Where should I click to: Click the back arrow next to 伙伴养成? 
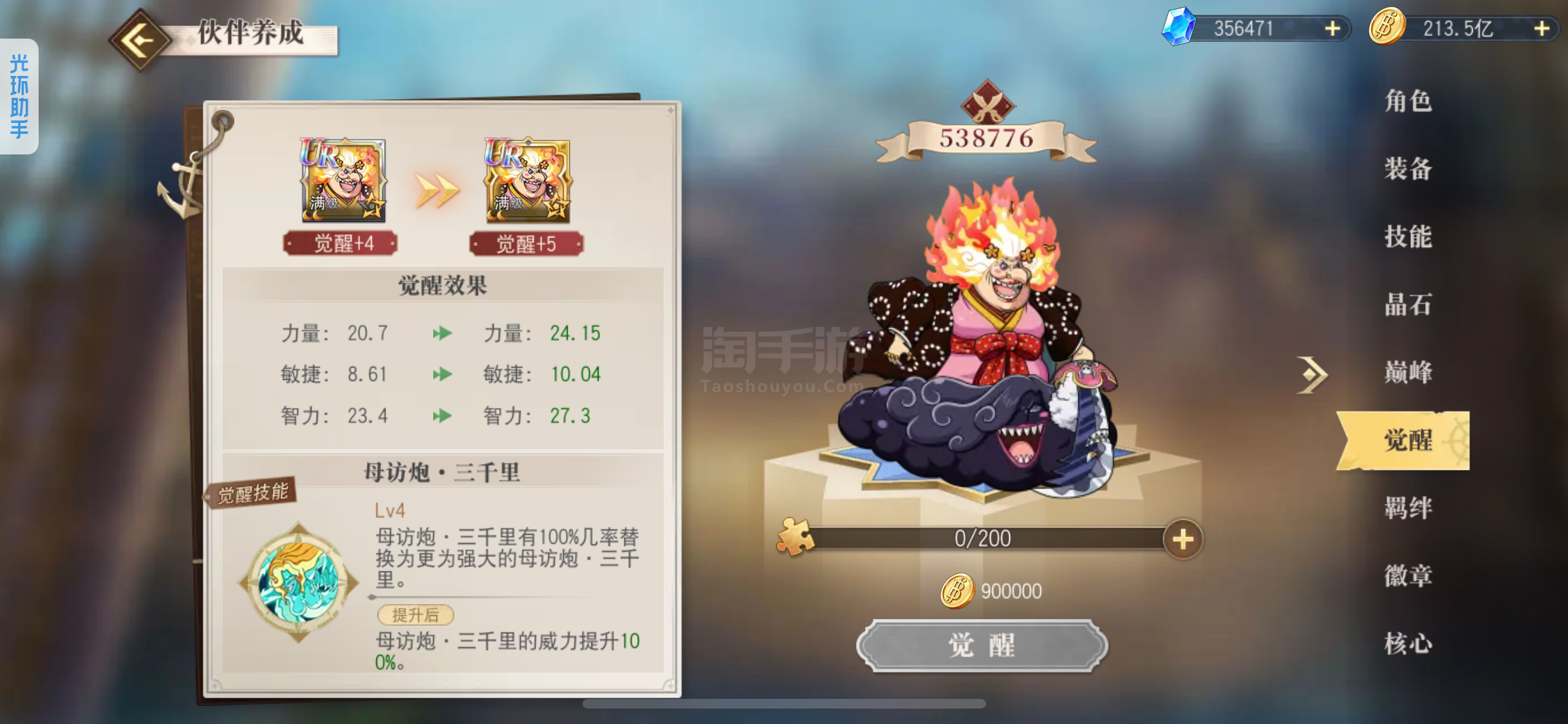click(140, 40)
